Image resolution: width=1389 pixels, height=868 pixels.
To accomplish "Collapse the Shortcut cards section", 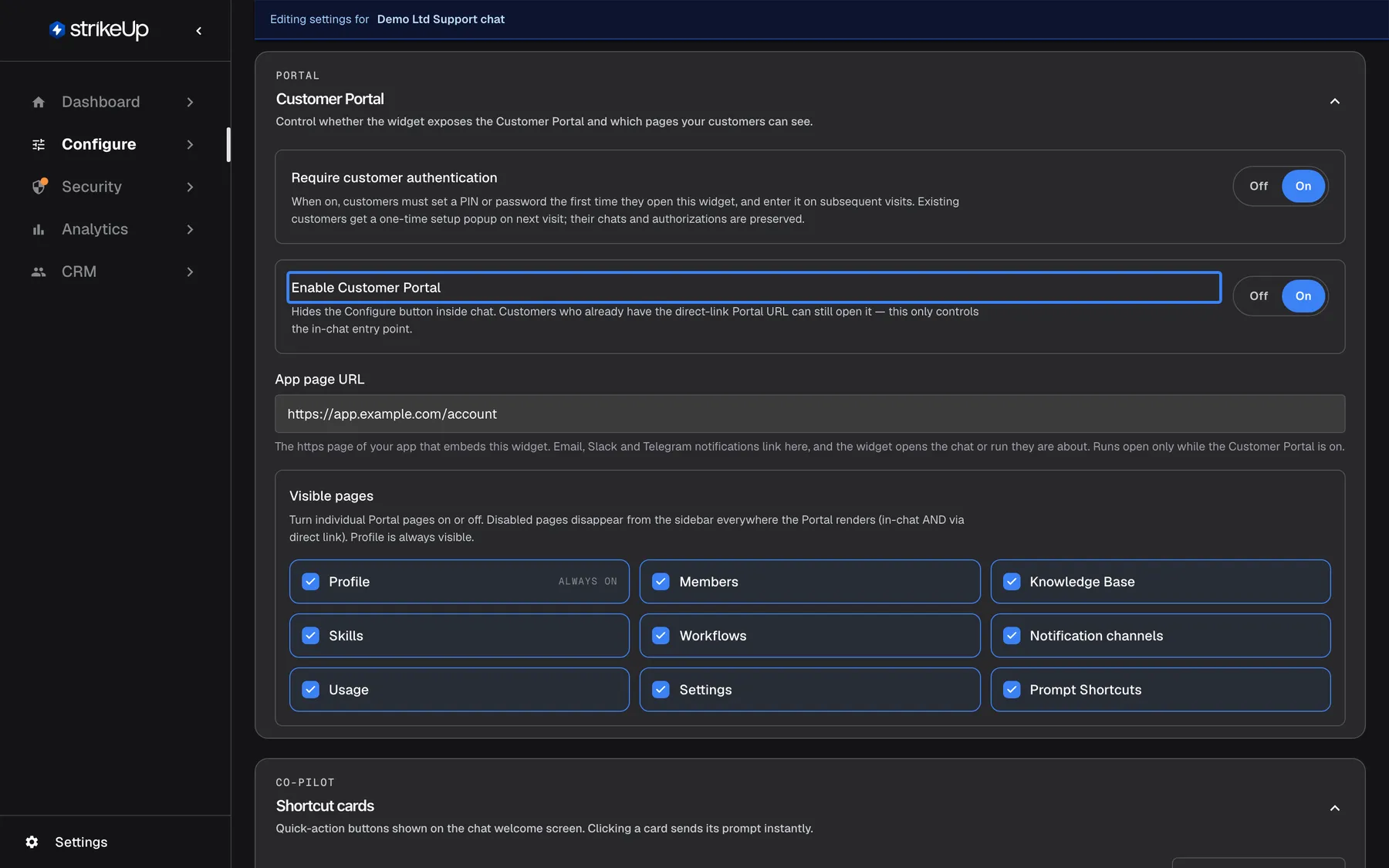I will (1335, 808).
